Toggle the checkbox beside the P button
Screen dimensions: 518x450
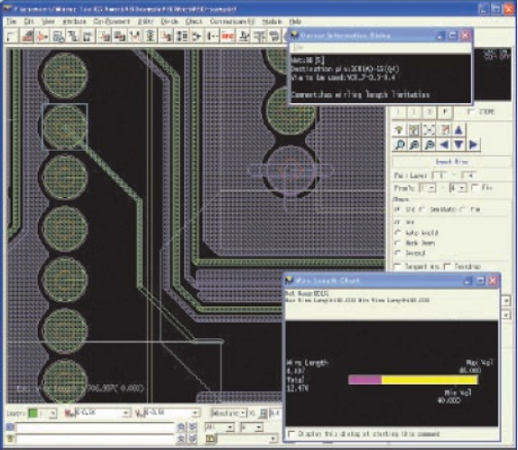click(470, 112)
